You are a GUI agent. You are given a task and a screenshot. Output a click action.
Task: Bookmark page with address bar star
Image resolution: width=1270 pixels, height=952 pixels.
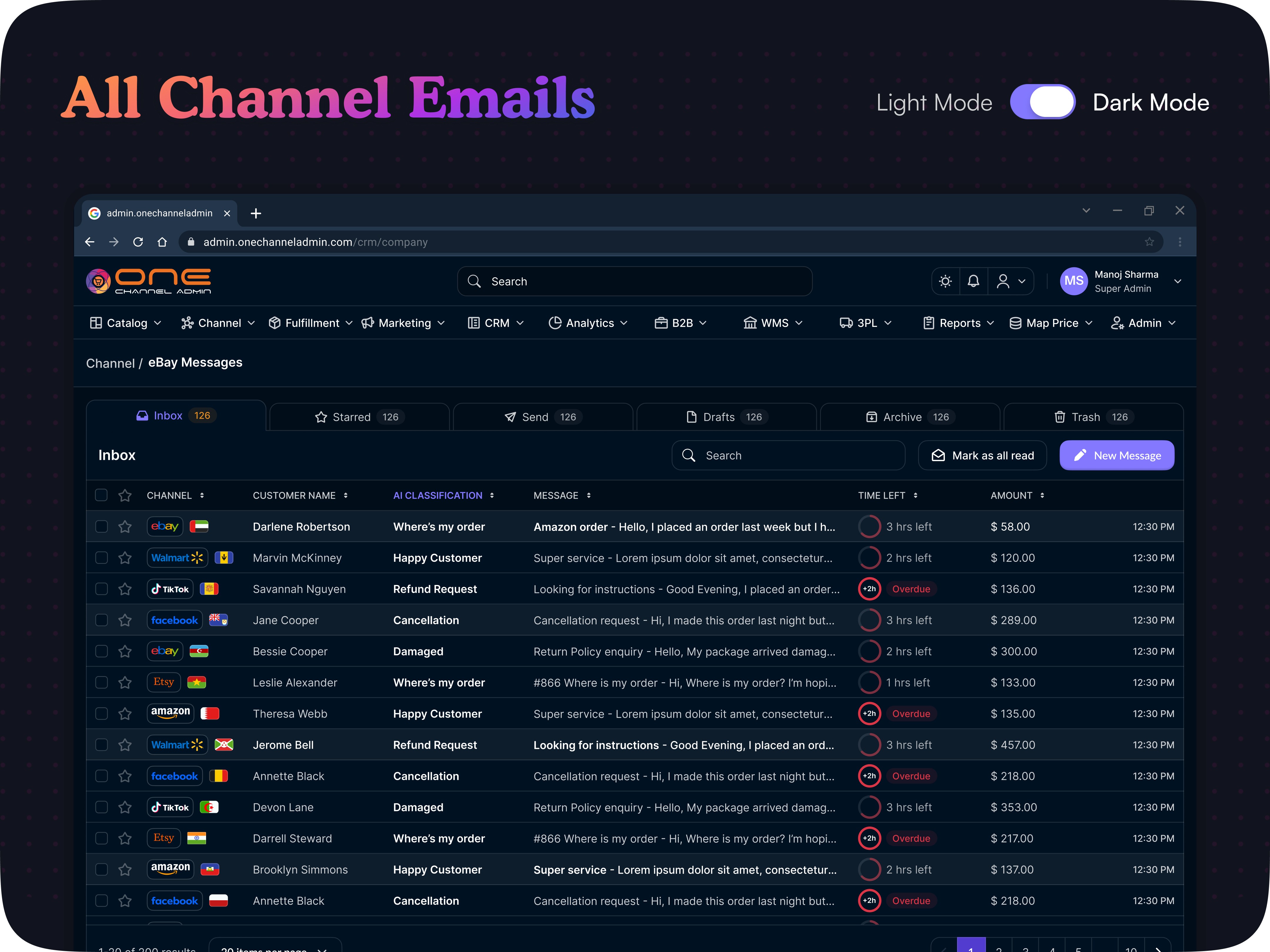1149,242
